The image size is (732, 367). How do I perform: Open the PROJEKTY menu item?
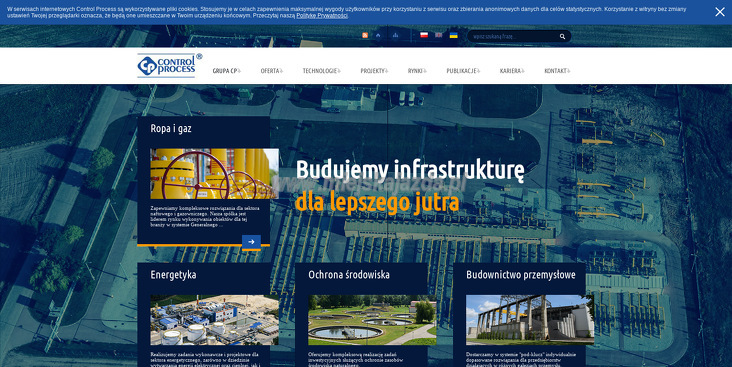pos(374,71)
